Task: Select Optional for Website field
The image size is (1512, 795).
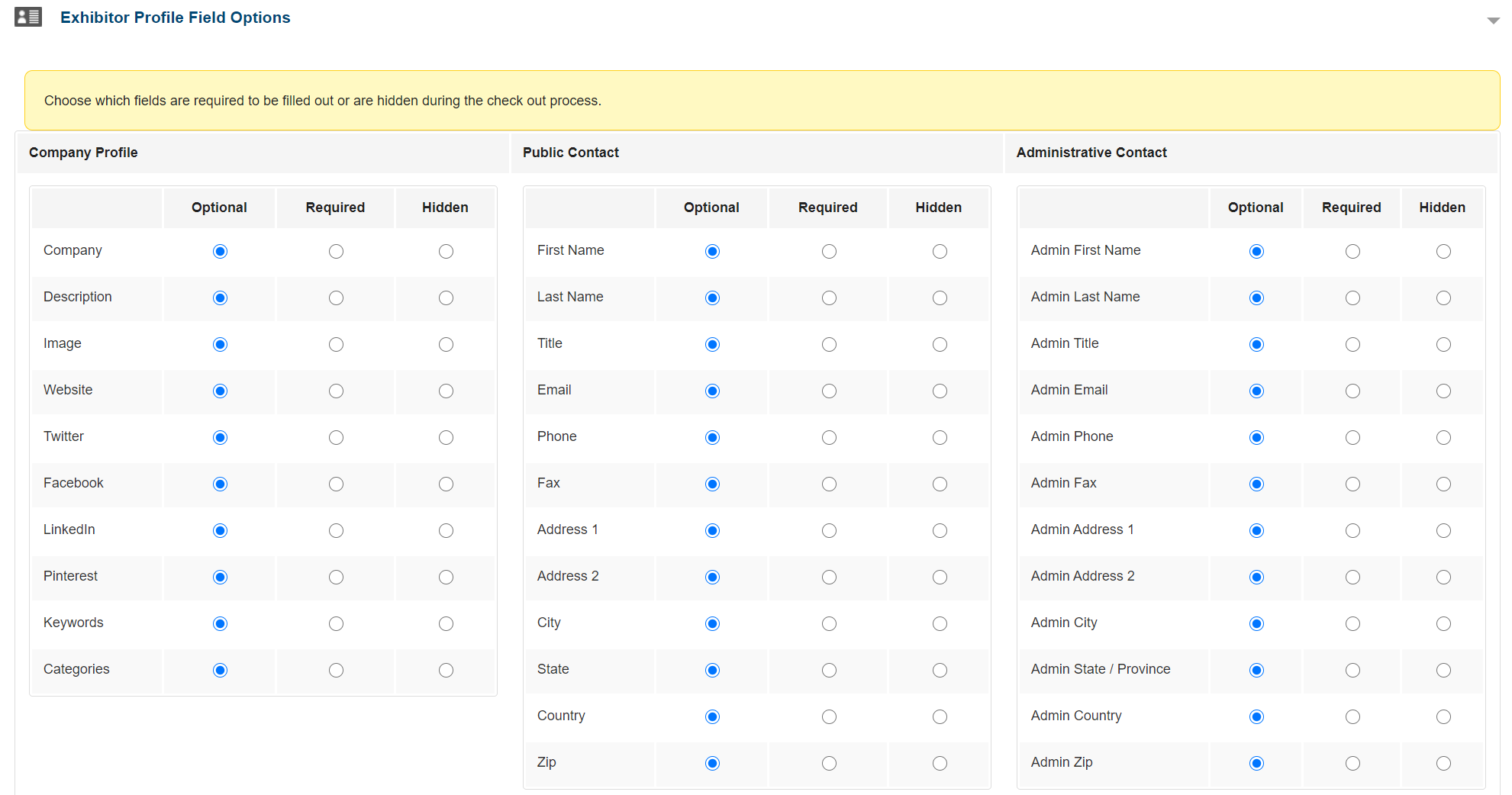Action: point(220,391)
